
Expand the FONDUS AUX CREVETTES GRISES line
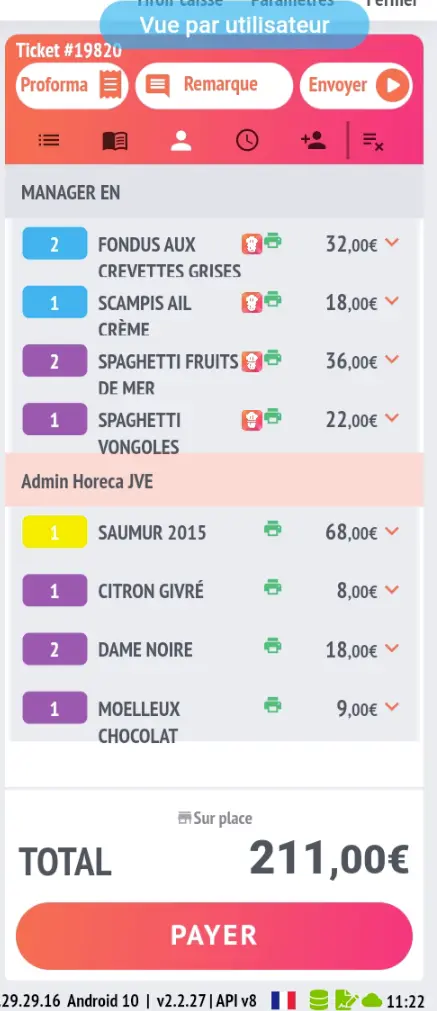point(392,242)
